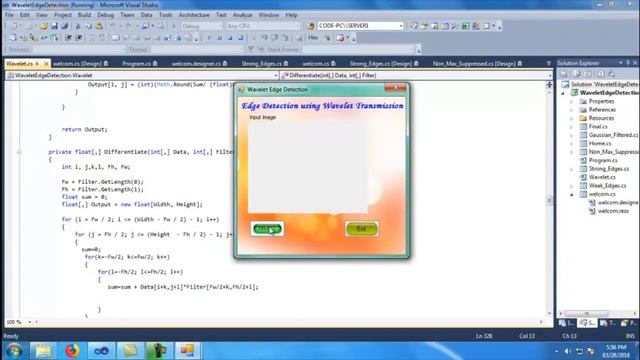Select Weak_Edges.cs in Solution Explorer
The width and height of the screenshot is (640, 360).
coord(607,186)
